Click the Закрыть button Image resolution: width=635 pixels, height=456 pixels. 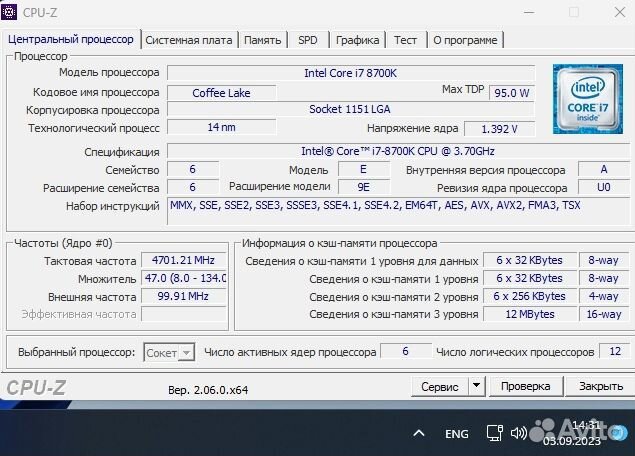[x=601, y=386]
